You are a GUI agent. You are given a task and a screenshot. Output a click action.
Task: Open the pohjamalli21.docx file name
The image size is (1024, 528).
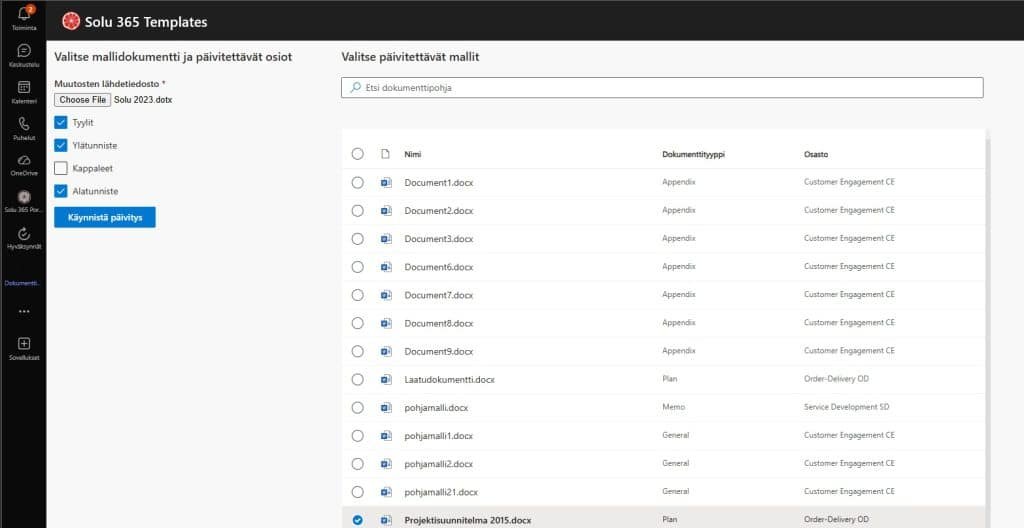(441, 492)
